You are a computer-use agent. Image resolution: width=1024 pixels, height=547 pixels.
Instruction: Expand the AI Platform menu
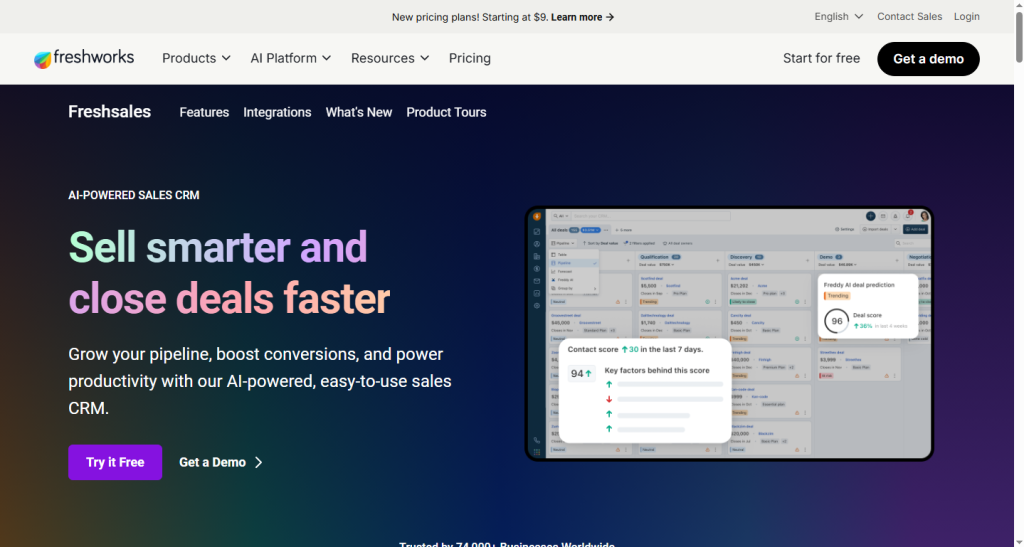point(291,58)
